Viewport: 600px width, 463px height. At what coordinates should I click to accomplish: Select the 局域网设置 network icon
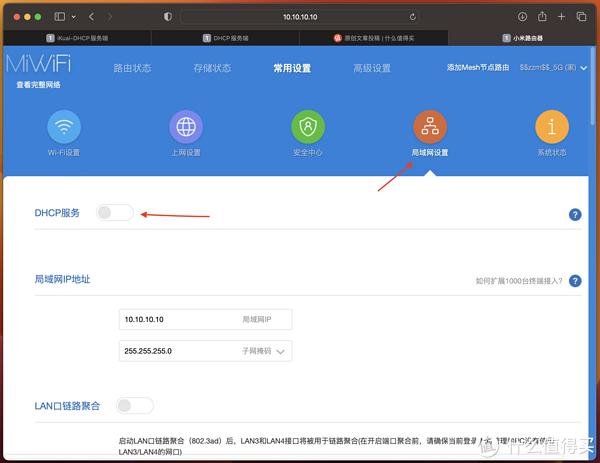point(429,127)
